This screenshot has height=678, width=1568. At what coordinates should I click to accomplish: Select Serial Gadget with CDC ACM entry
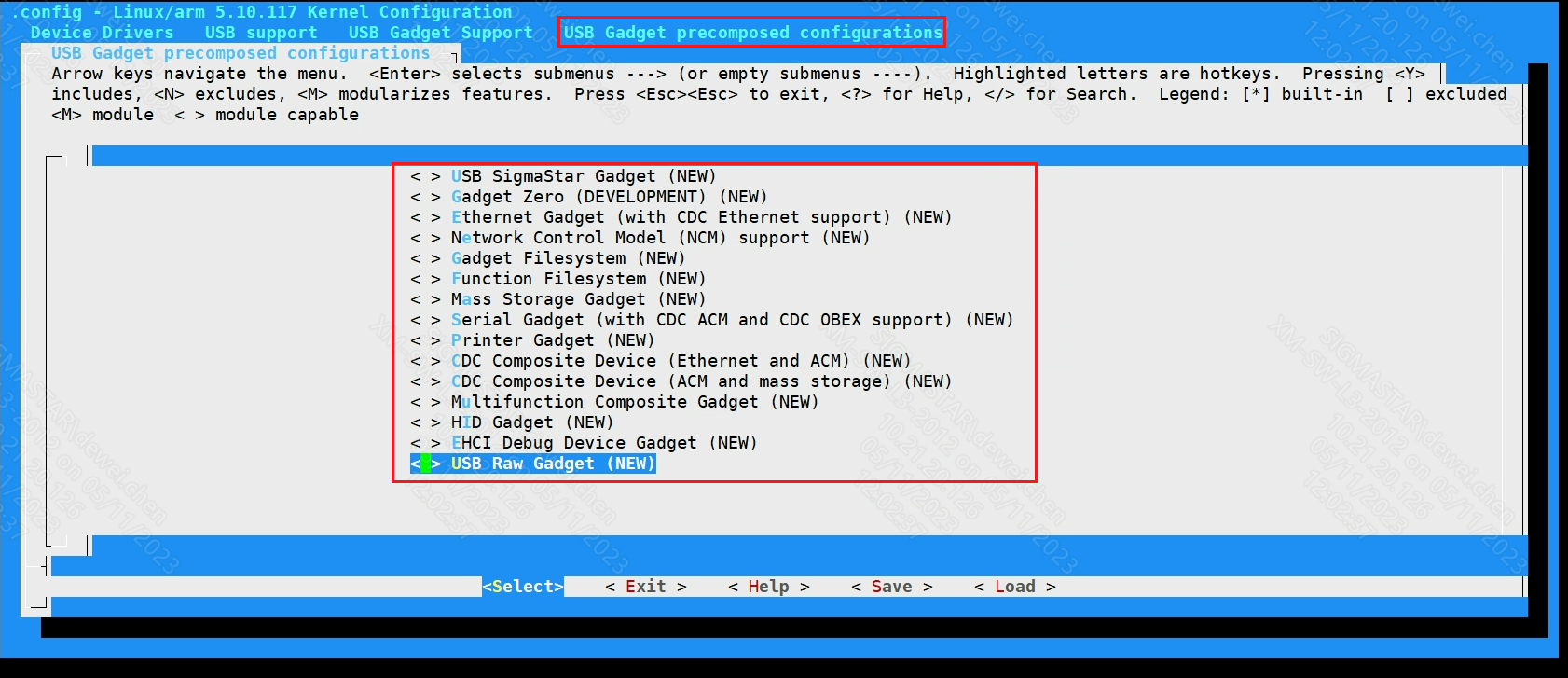pos(711,320)
